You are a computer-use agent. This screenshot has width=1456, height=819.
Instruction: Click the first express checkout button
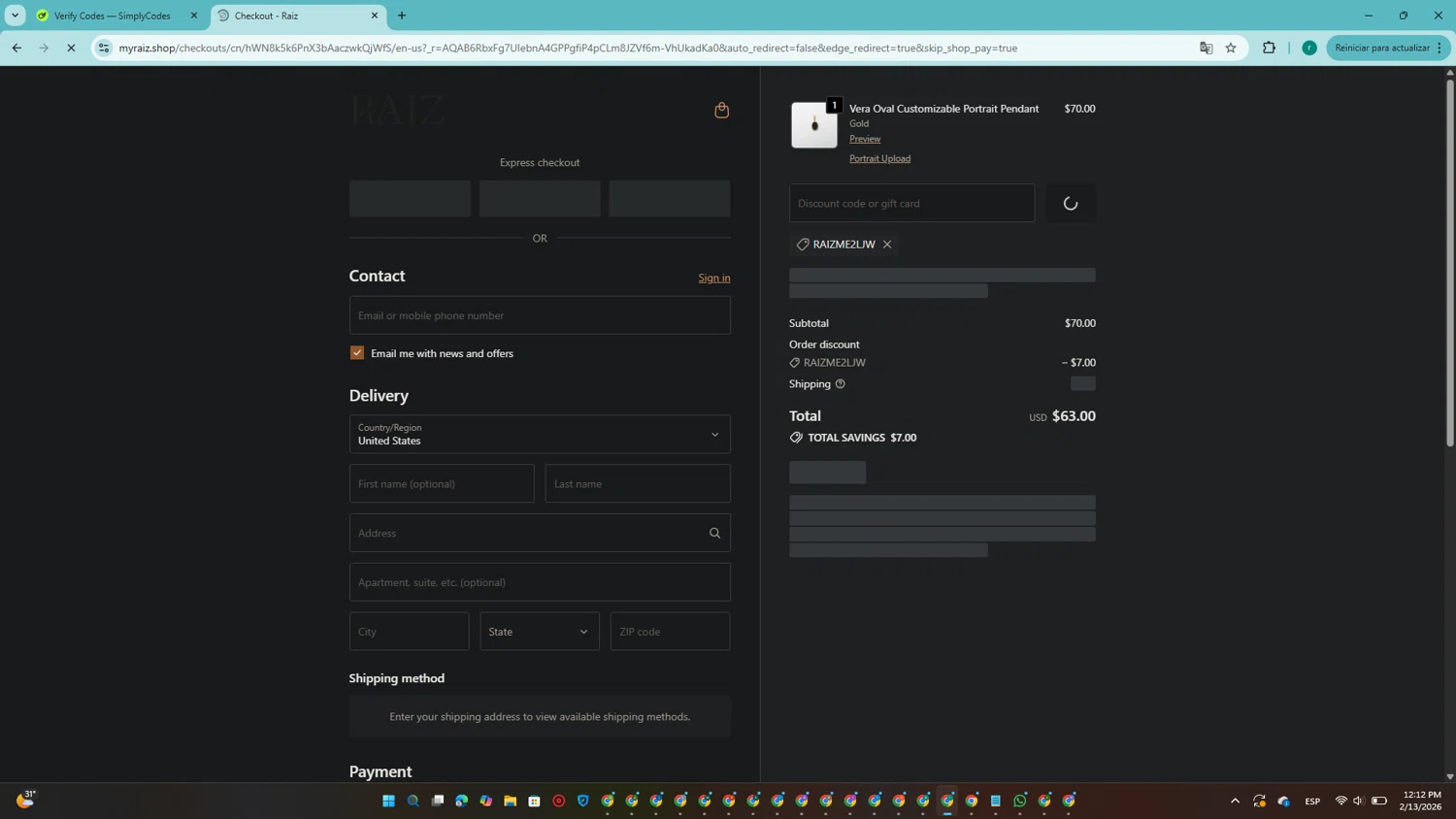(410, 198)
